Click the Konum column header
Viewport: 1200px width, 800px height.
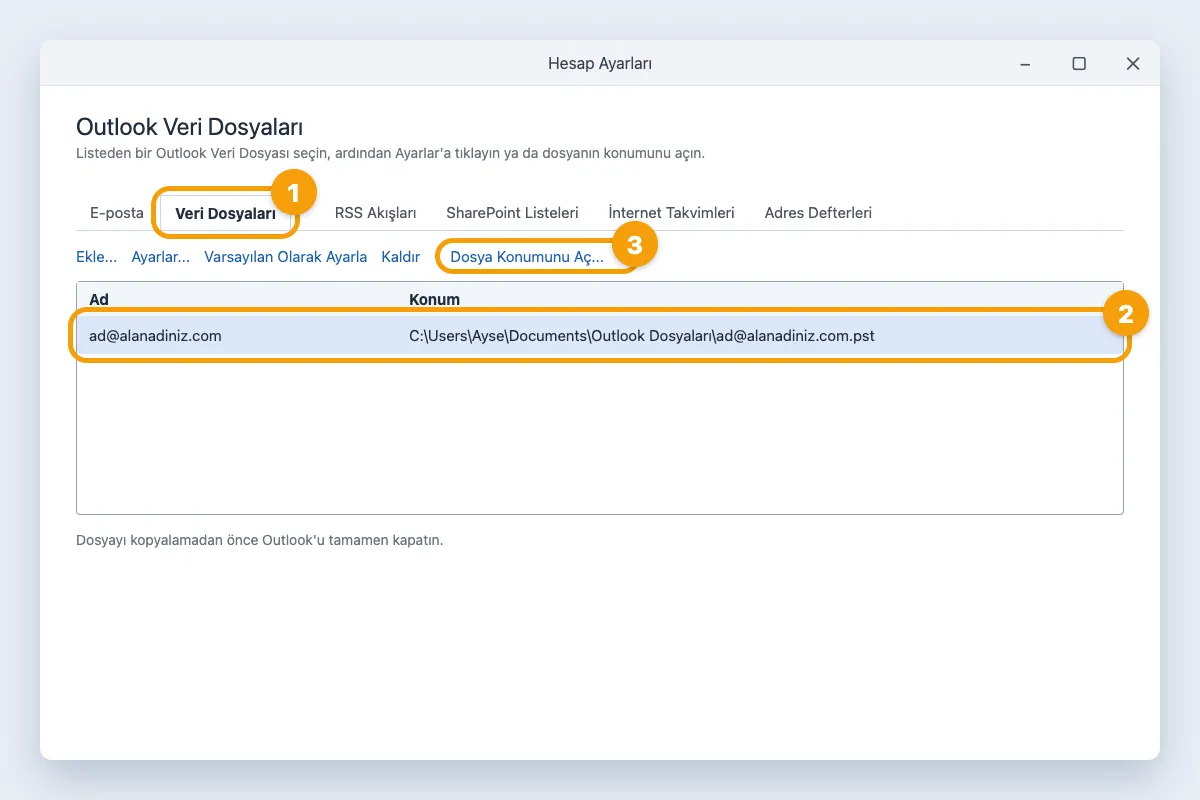tap(434, 299)
